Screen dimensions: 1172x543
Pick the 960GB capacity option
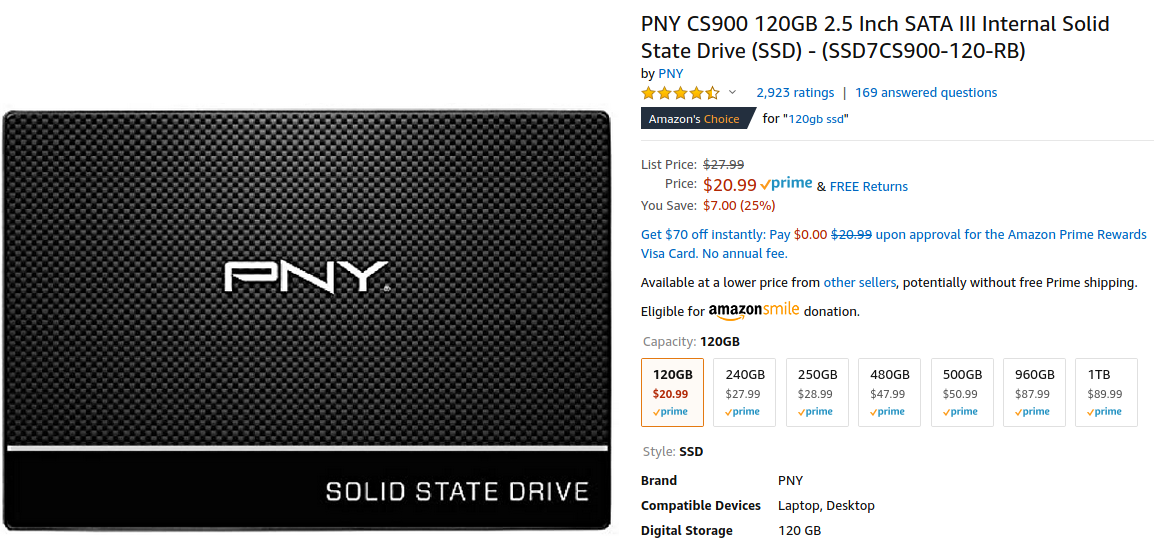(x=1034, y=393)
